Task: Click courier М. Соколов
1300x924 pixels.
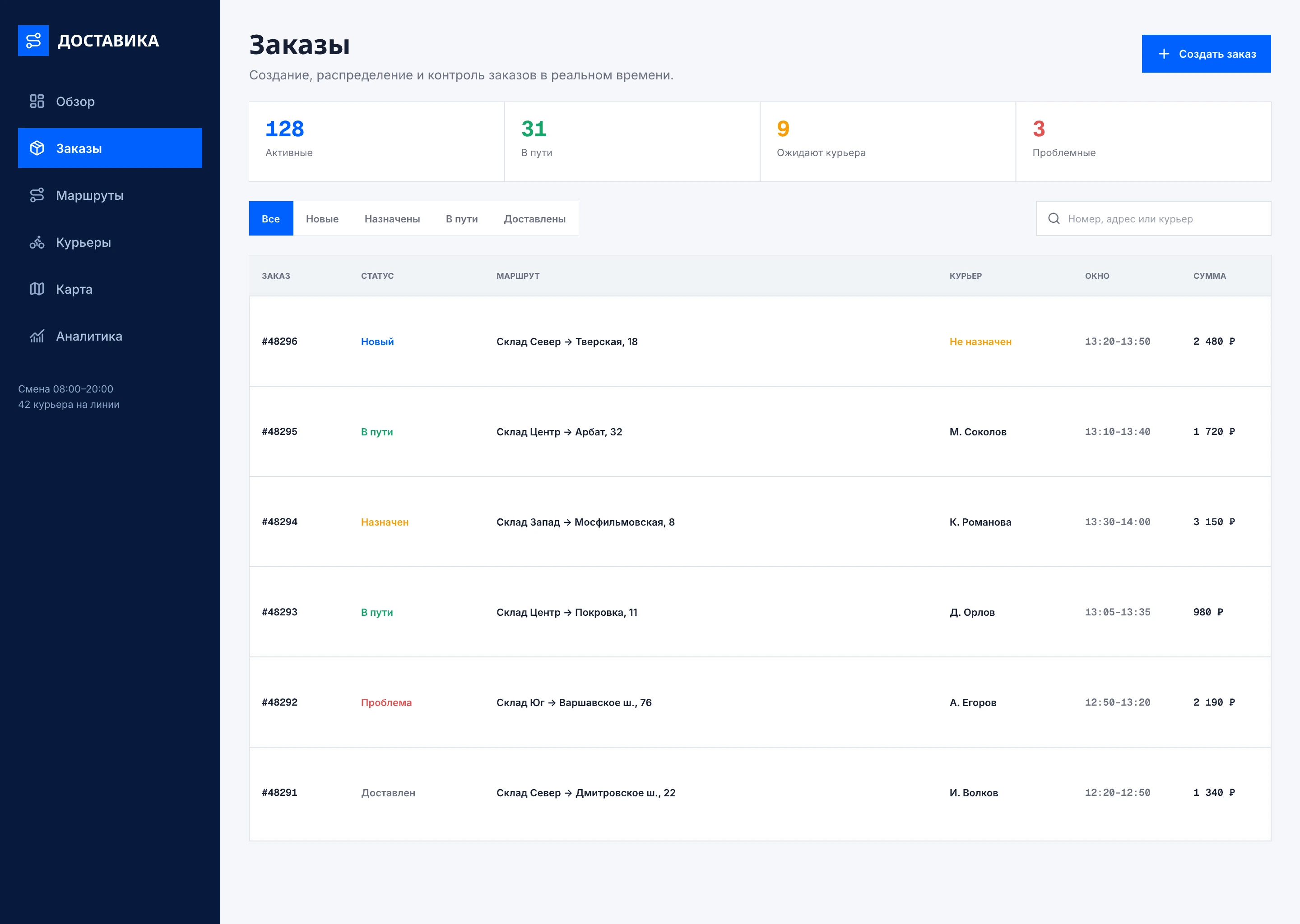Action: tap(978, 431)
